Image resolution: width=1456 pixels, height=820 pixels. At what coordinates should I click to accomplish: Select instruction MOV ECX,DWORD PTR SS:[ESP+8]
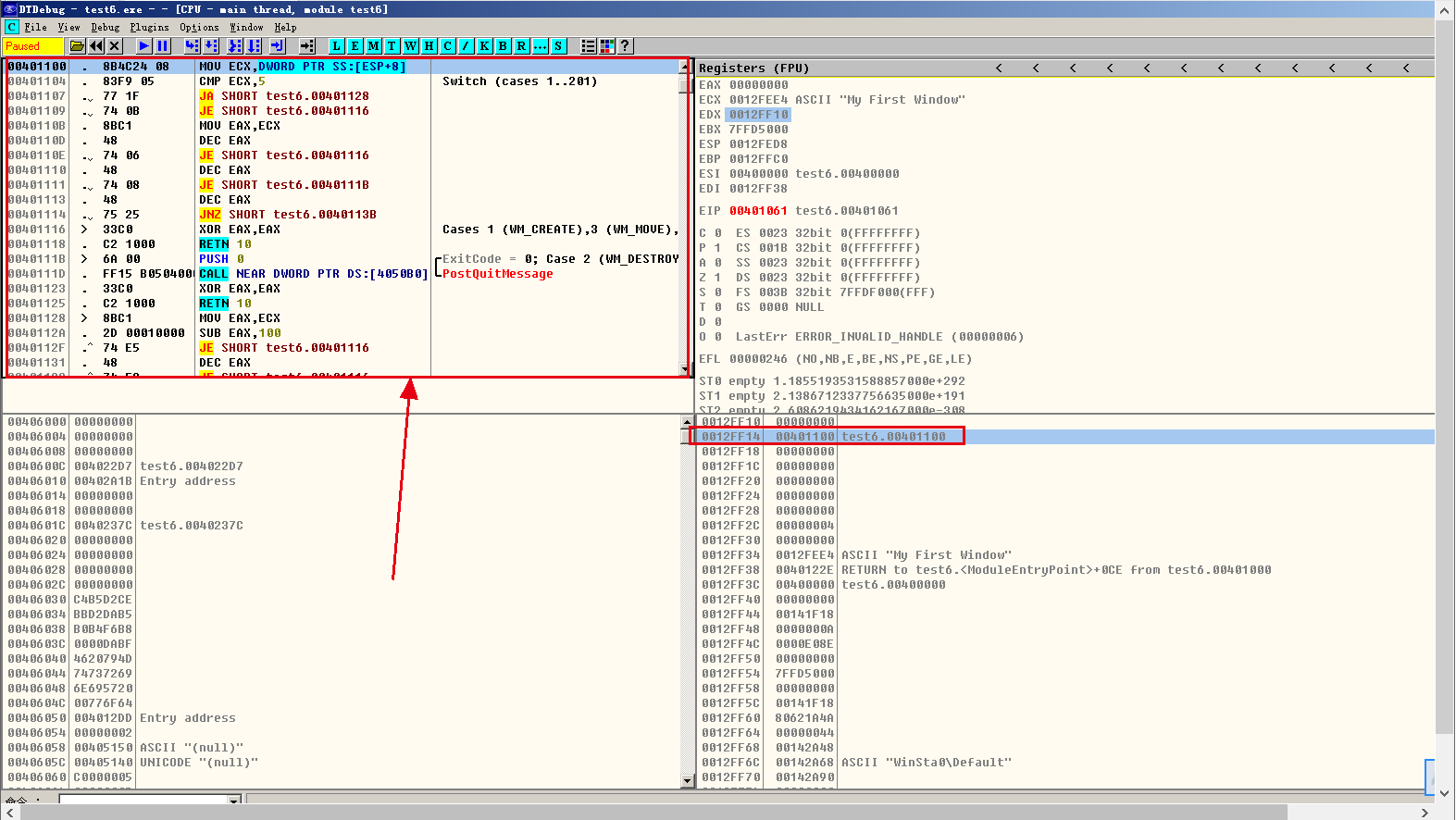pyautogui.click(x=303, y=67)
